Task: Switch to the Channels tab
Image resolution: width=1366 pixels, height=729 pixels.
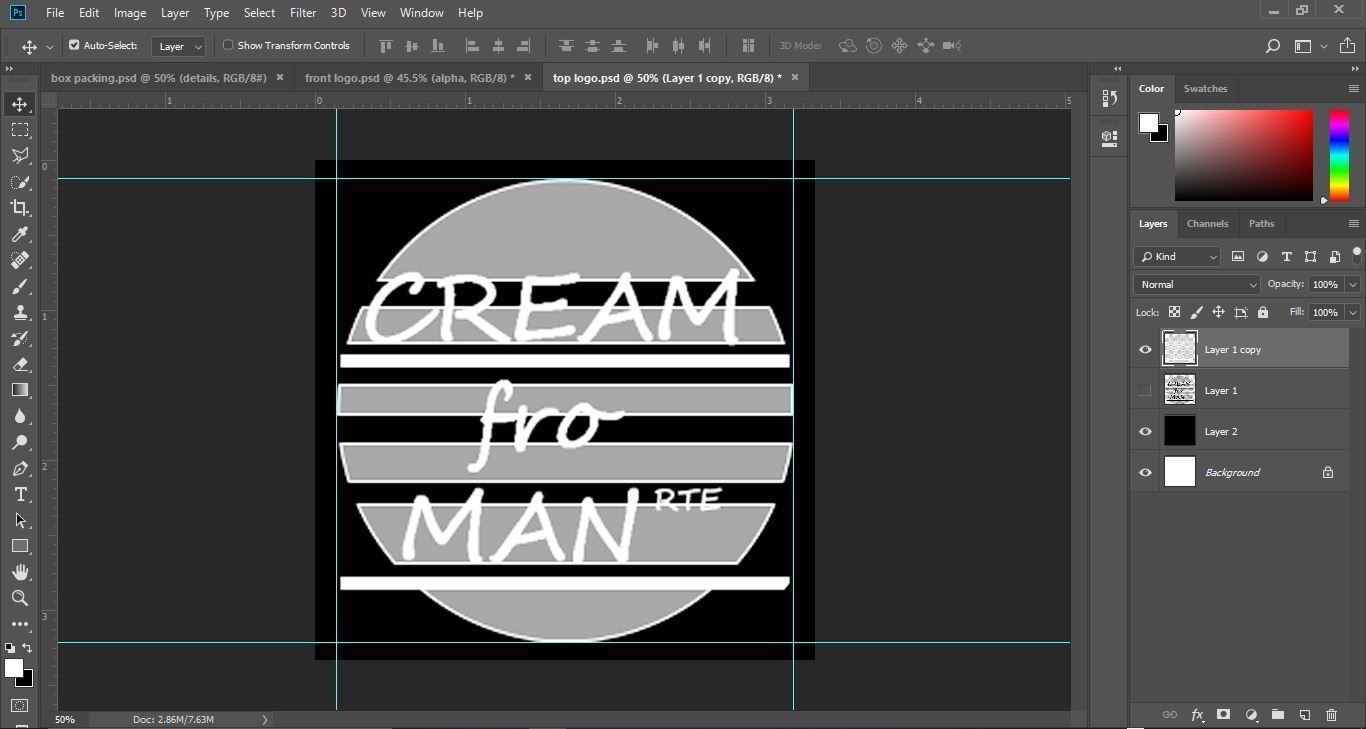Action: [1207, 224]
